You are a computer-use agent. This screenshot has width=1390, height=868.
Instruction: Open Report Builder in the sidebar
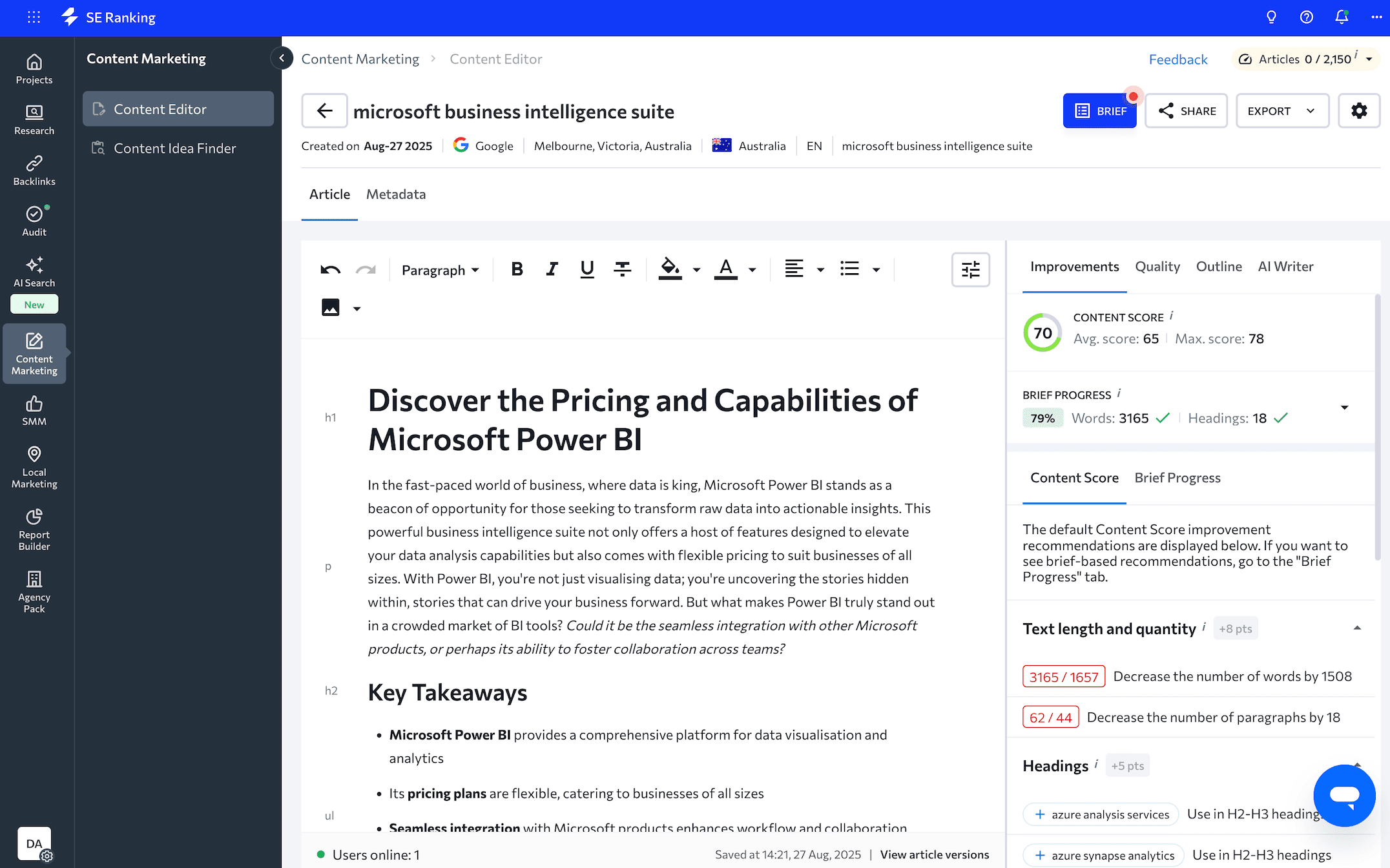coord(34,530)
